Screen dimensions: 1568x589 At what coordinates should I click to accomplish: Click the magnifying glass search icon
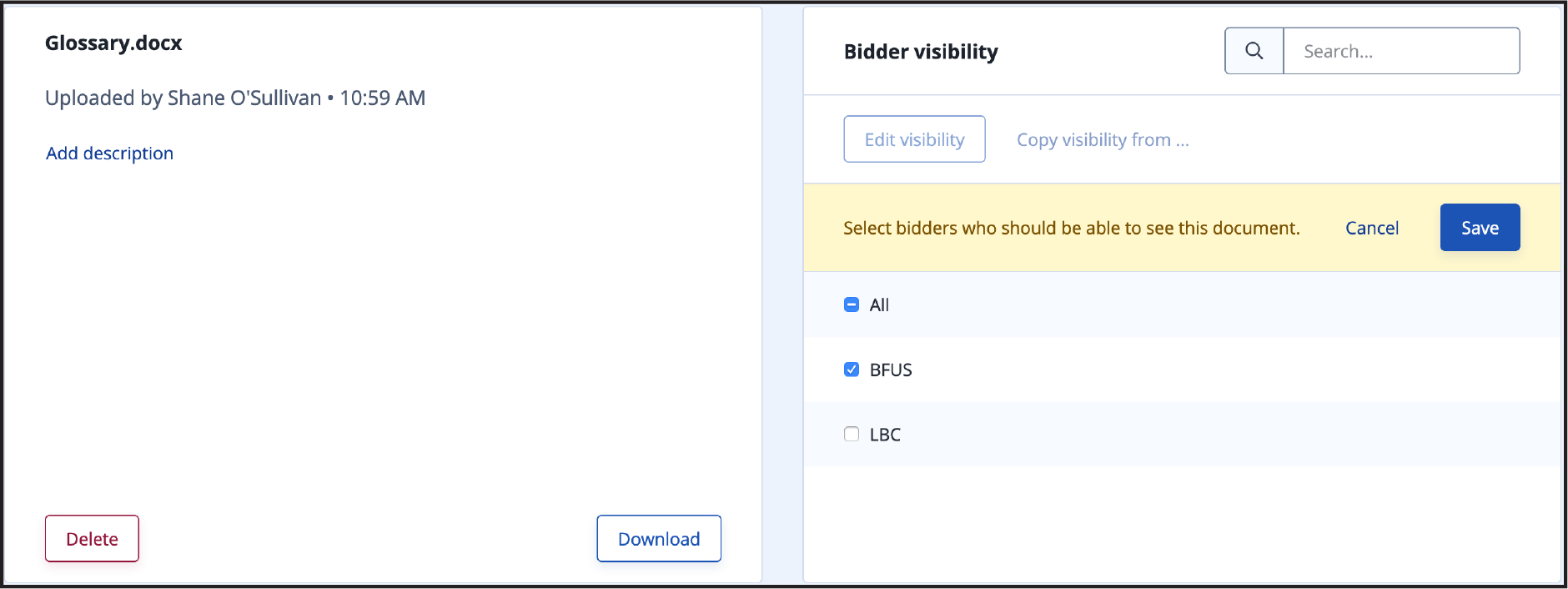tap(1254, 51)
